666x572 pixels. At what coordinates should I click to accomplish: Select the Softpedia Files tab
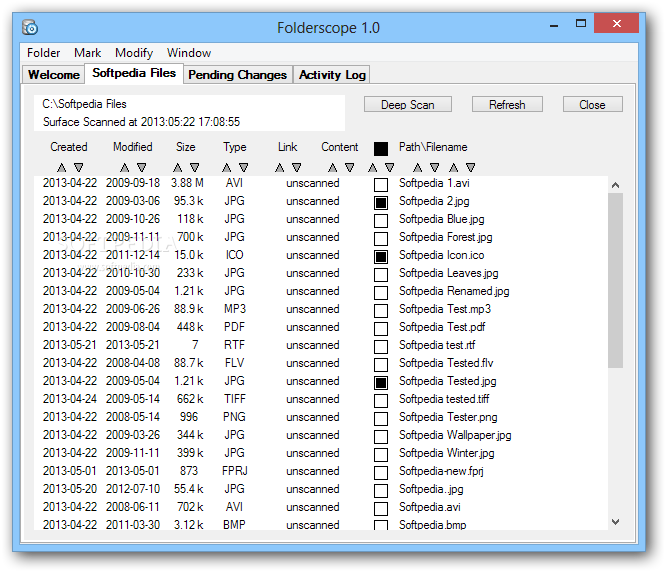pos(134,73)
